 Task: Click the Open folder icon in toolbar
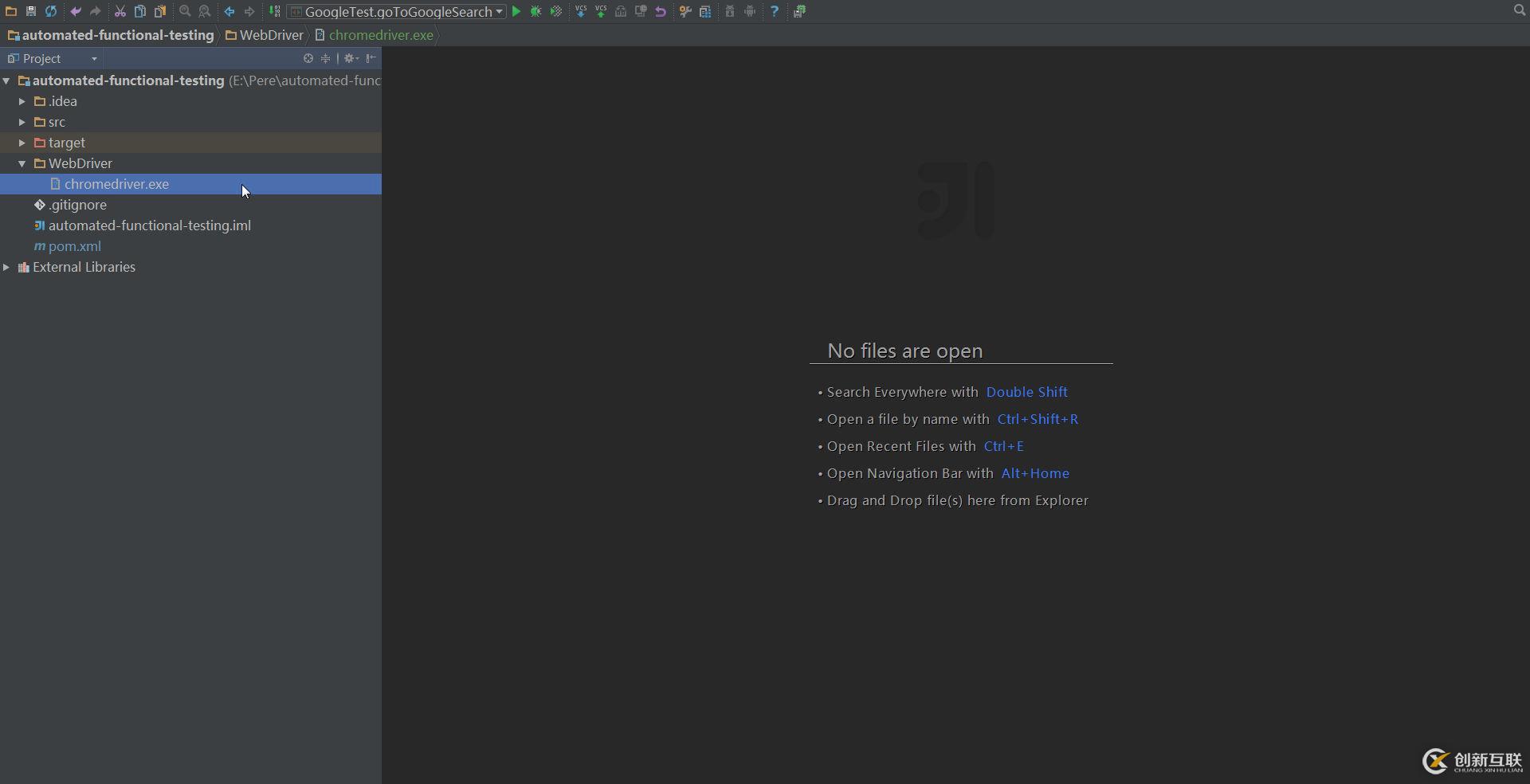11,11
